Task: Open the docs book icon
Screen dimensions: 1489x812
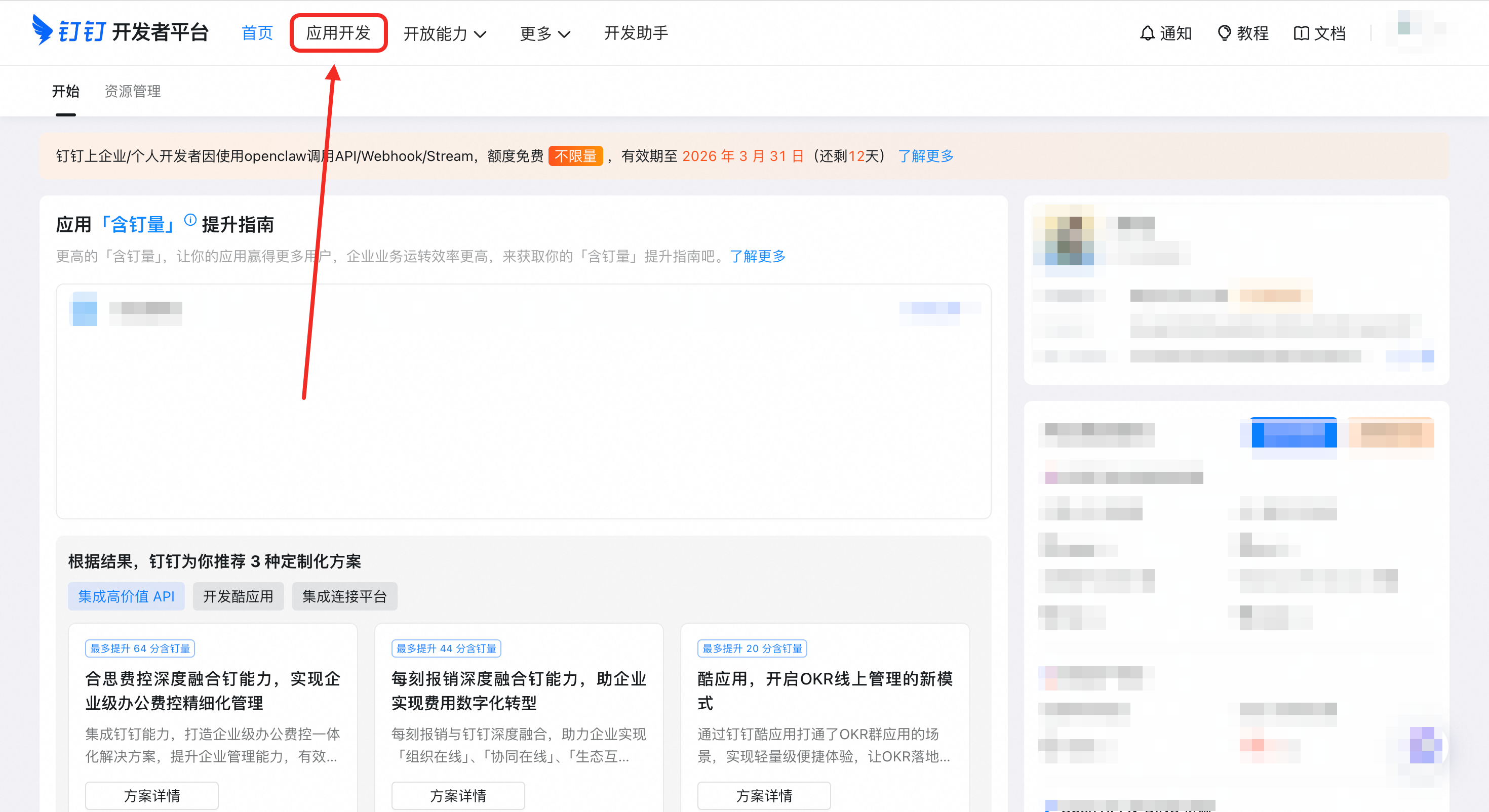Action: (x=1301, y=33)
